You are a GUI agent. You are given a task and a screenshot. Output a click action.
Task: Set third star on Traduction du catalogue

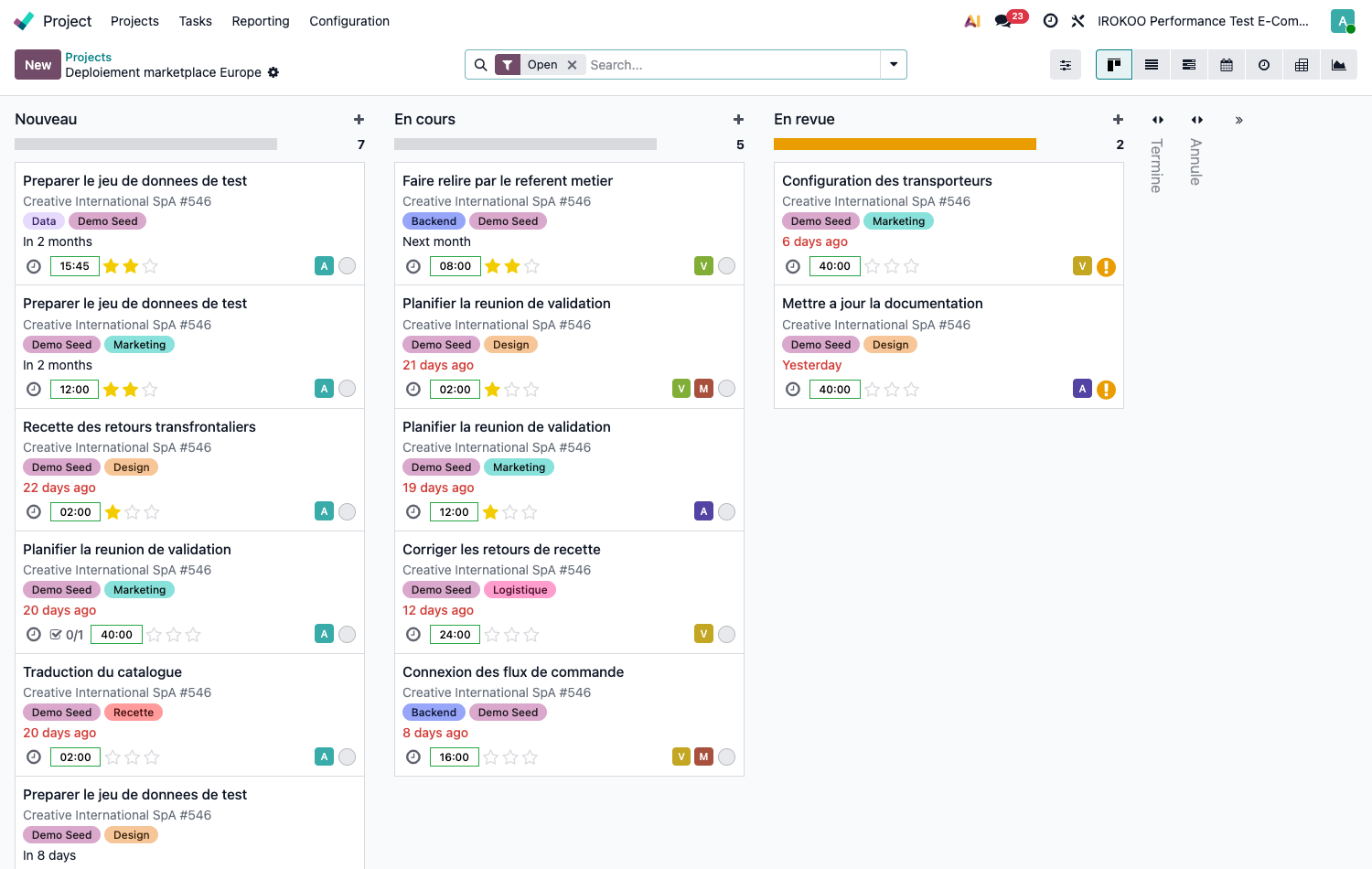click(152, 757)
